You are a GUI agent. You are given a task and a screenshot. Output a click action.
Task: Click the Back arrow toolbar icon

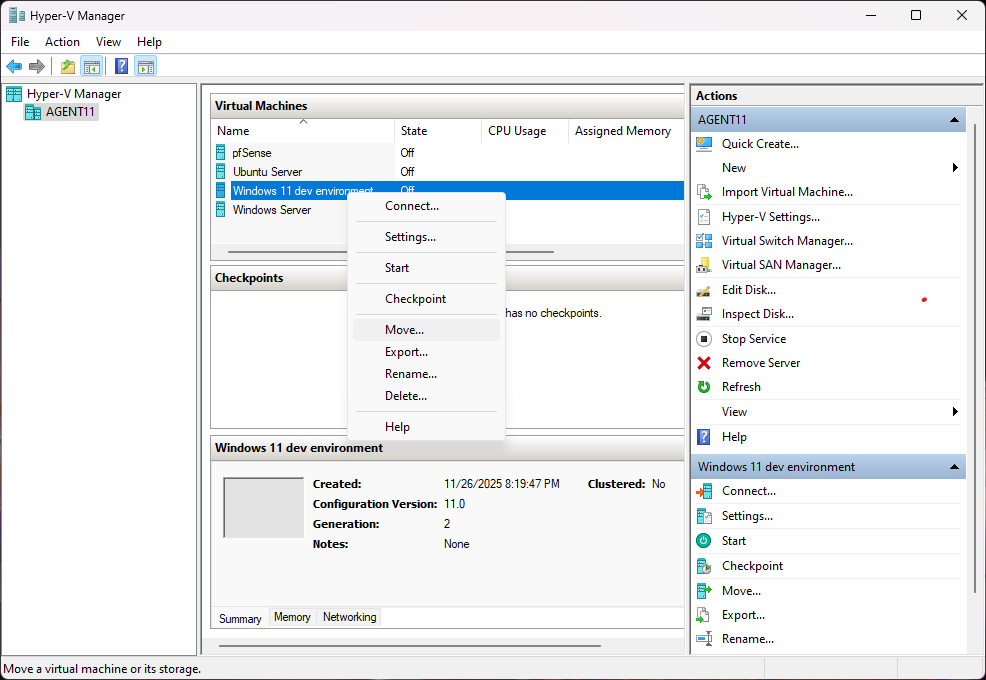tap(14, 67)
